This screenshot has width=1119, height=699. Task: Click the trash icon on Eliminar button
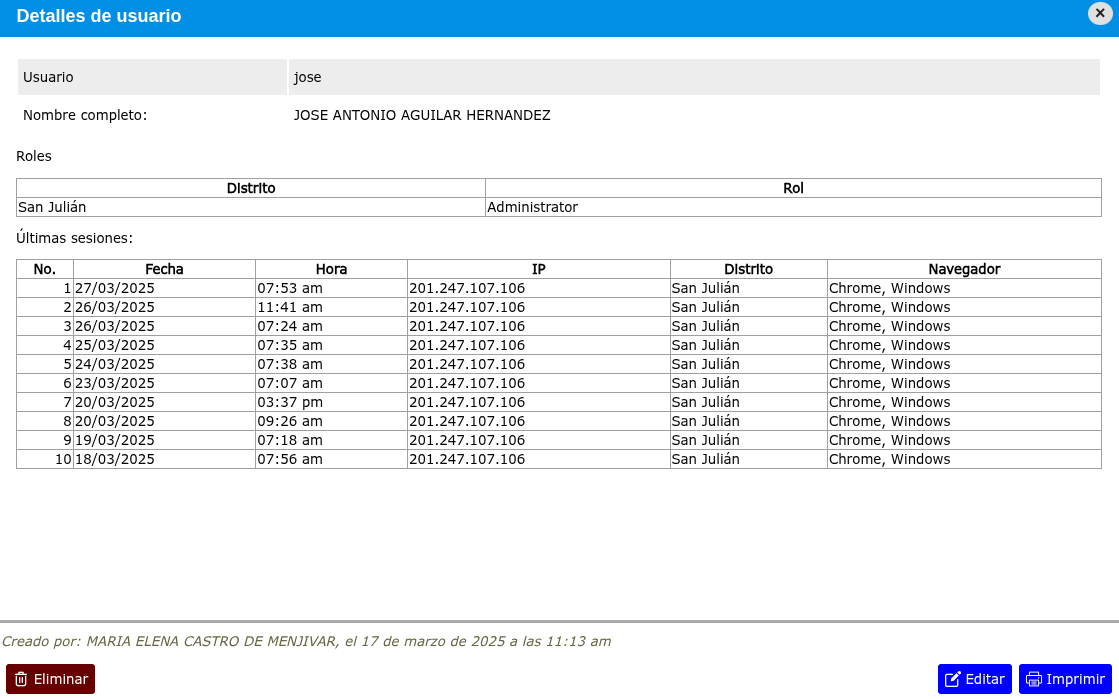21,679
